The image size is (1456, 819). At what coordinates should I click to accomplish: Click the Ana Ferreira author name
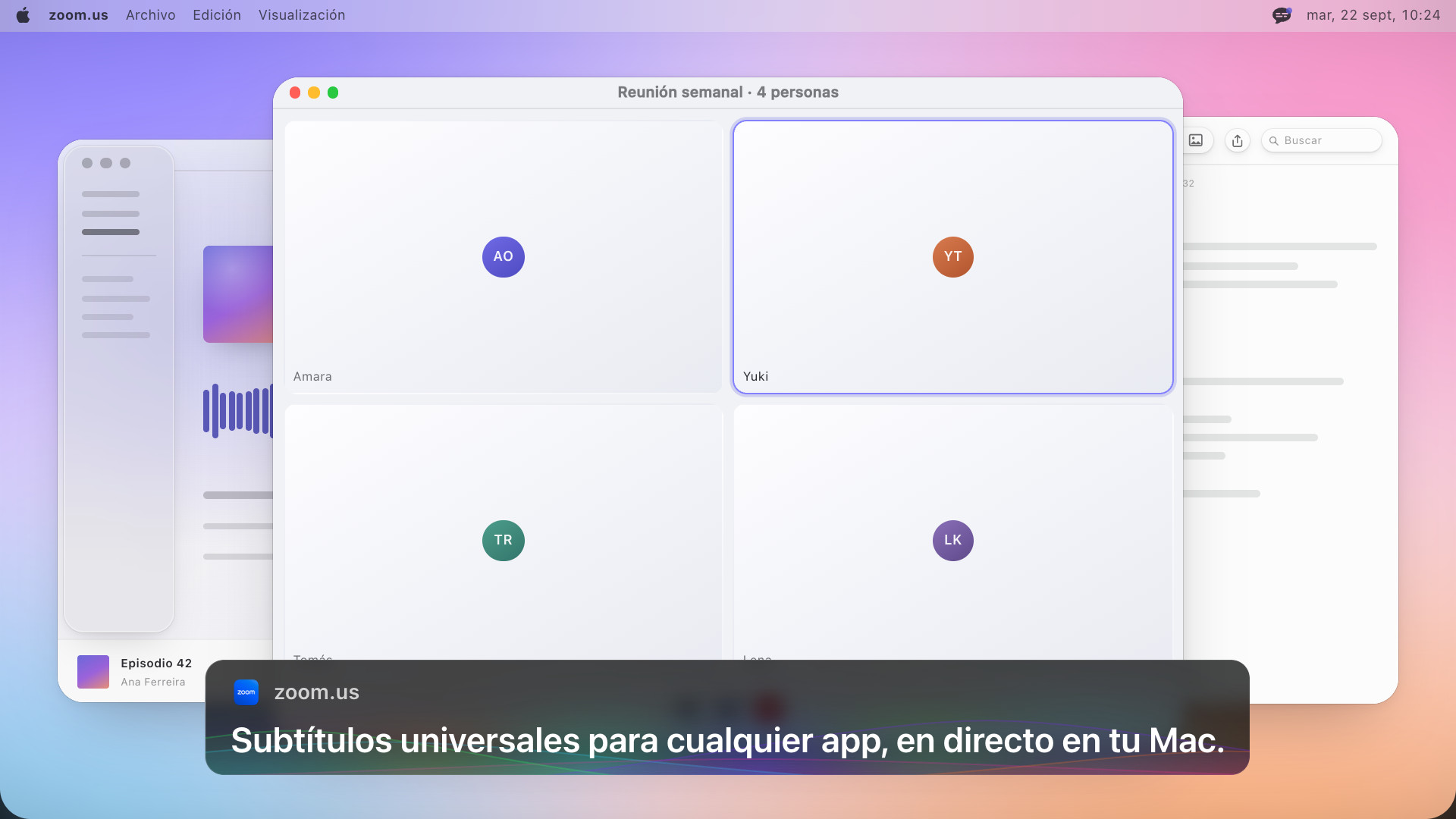(x=153, y=682)
